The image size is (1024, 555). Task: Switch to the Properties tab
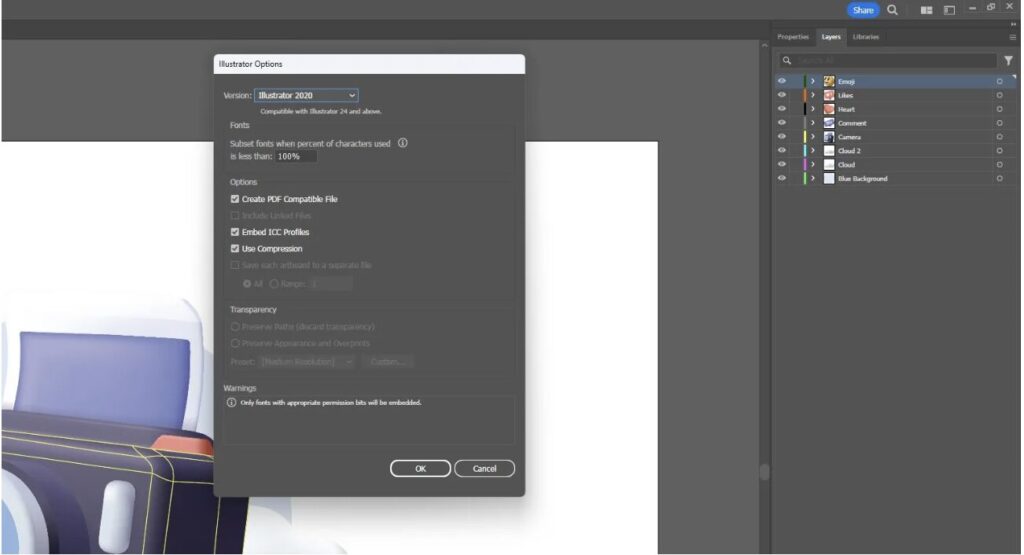click(793, 37)
